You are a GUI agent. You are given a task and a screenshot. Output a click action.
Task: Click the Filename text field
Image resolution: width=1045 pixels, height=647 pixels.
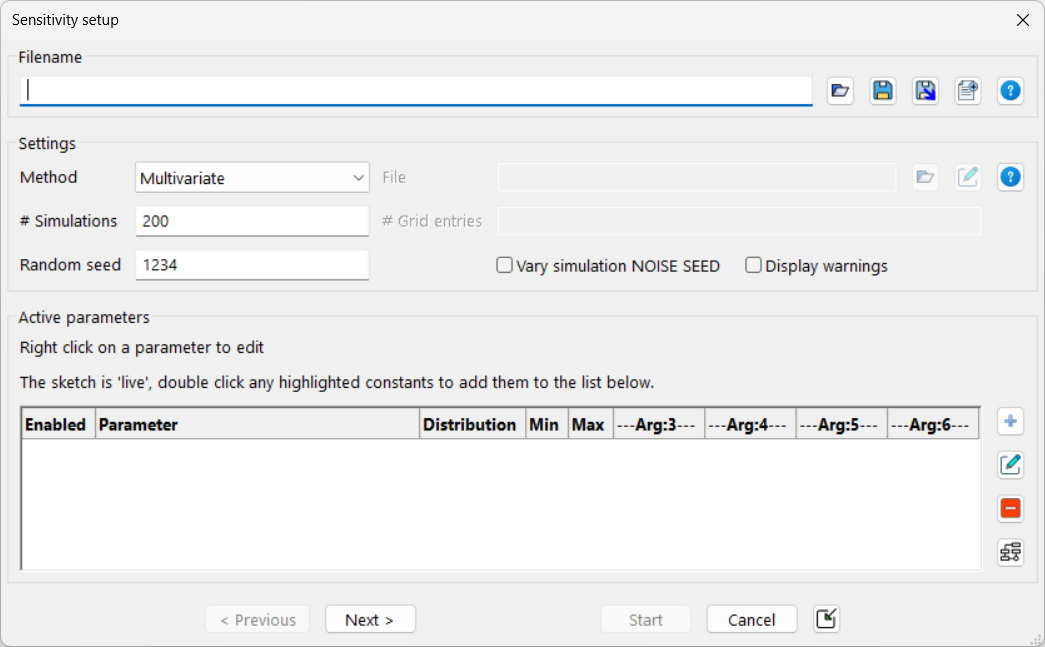pyautogui.click(x=415, y=90)
